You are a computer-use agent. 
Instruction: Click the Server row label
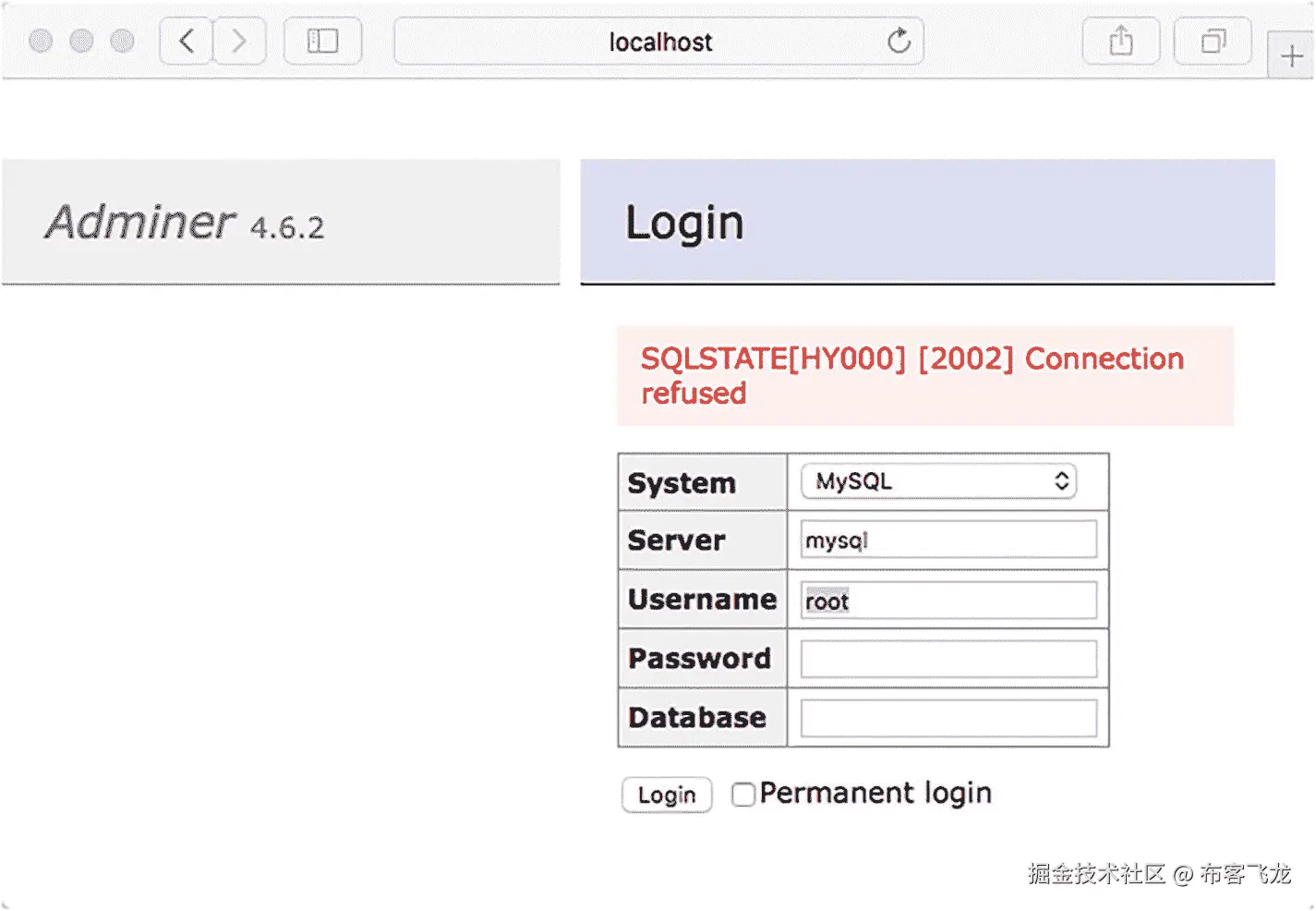coord(676,541)
